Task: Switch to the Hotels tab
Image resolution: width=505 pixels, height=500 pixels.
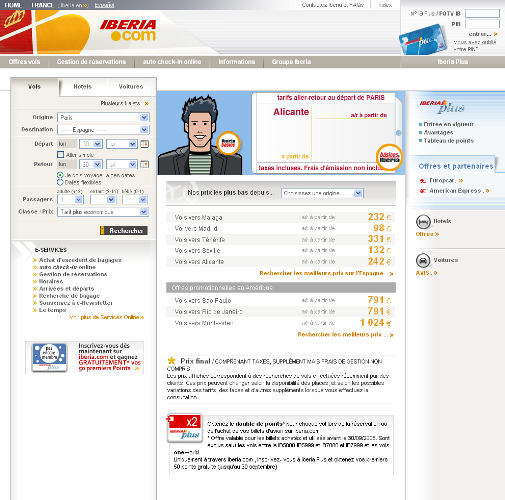Action: click(83, 87)
